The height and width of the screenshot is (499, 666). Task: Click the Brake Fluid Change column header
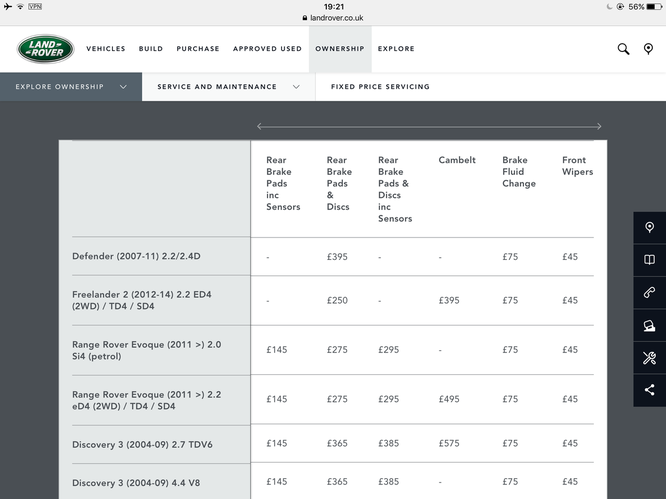(x=519, y=172)
